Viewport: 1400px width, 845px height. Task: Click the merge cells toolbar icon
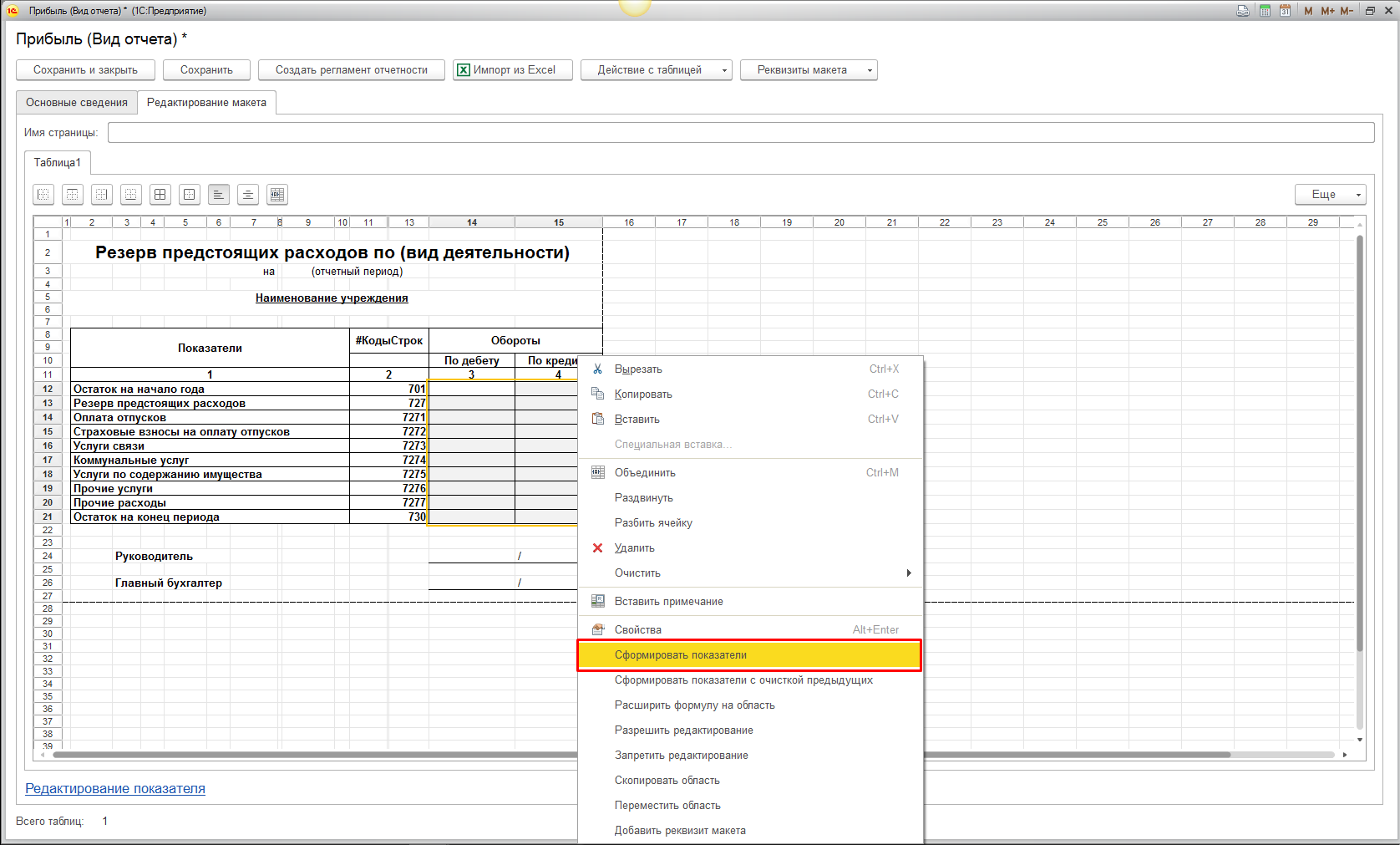tap(277, 195)
